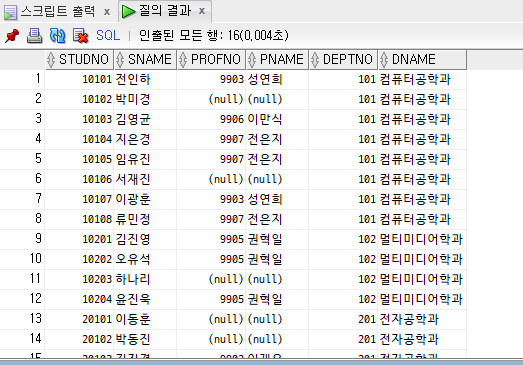Click sort arrows icon on DEPTNO header

tap(315, 60)
